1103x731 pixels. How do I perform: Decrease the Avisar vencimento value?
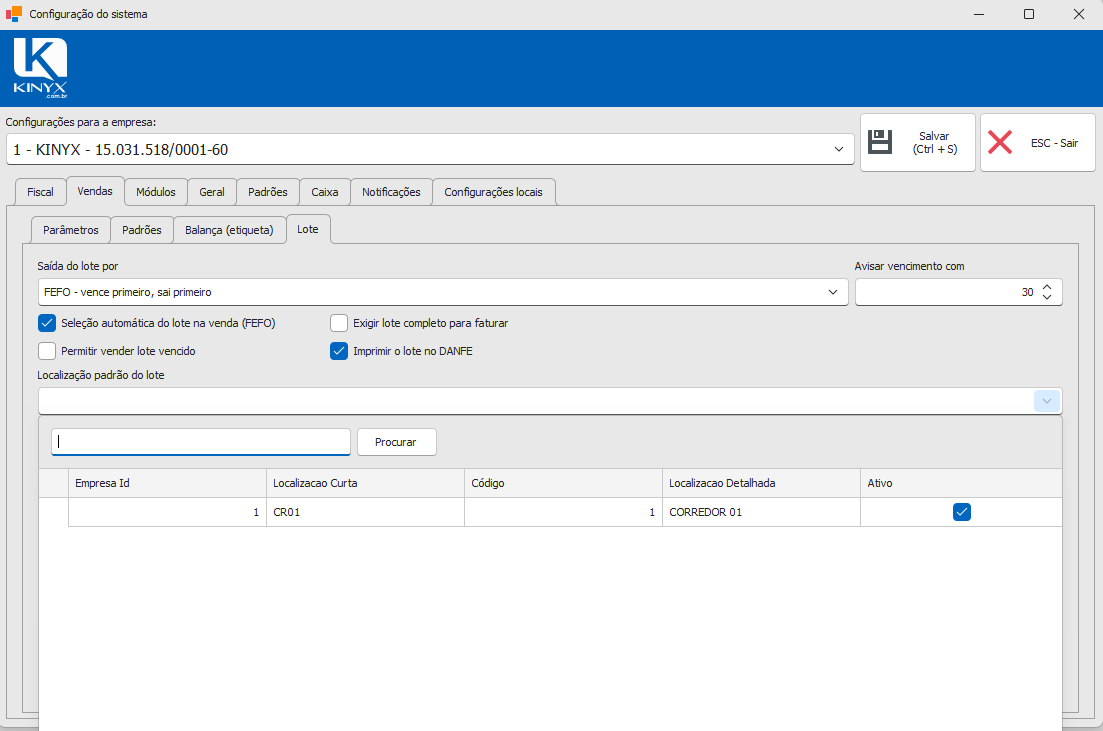coord(1047,297)
